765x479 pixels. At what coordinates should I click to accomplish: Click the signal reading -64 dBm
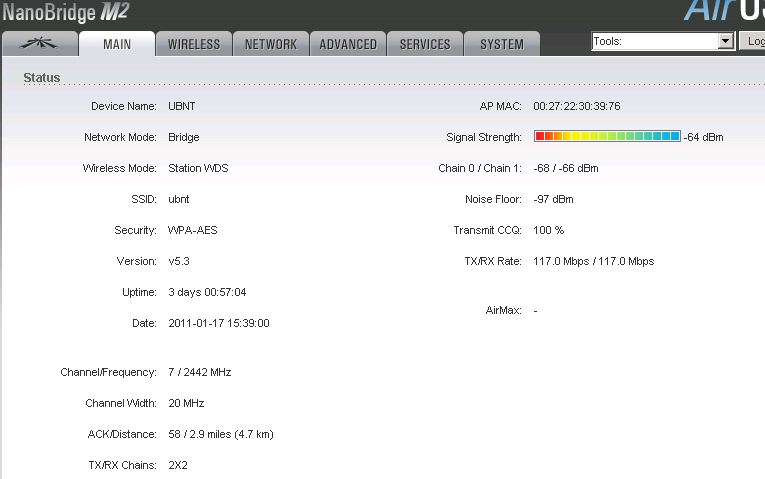pos(703,138)
